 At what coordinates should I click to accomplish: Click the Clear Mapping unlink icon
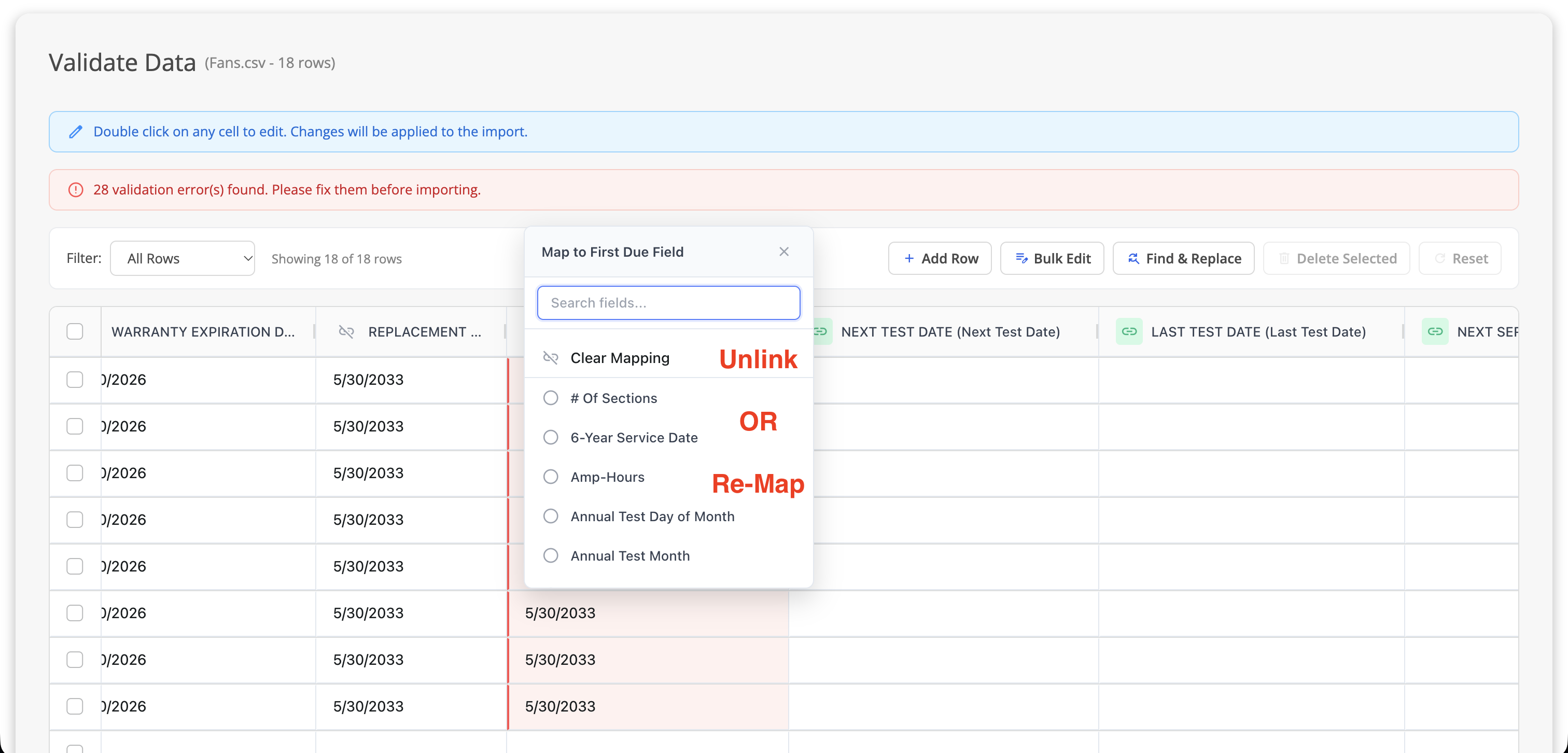[550, 358]
